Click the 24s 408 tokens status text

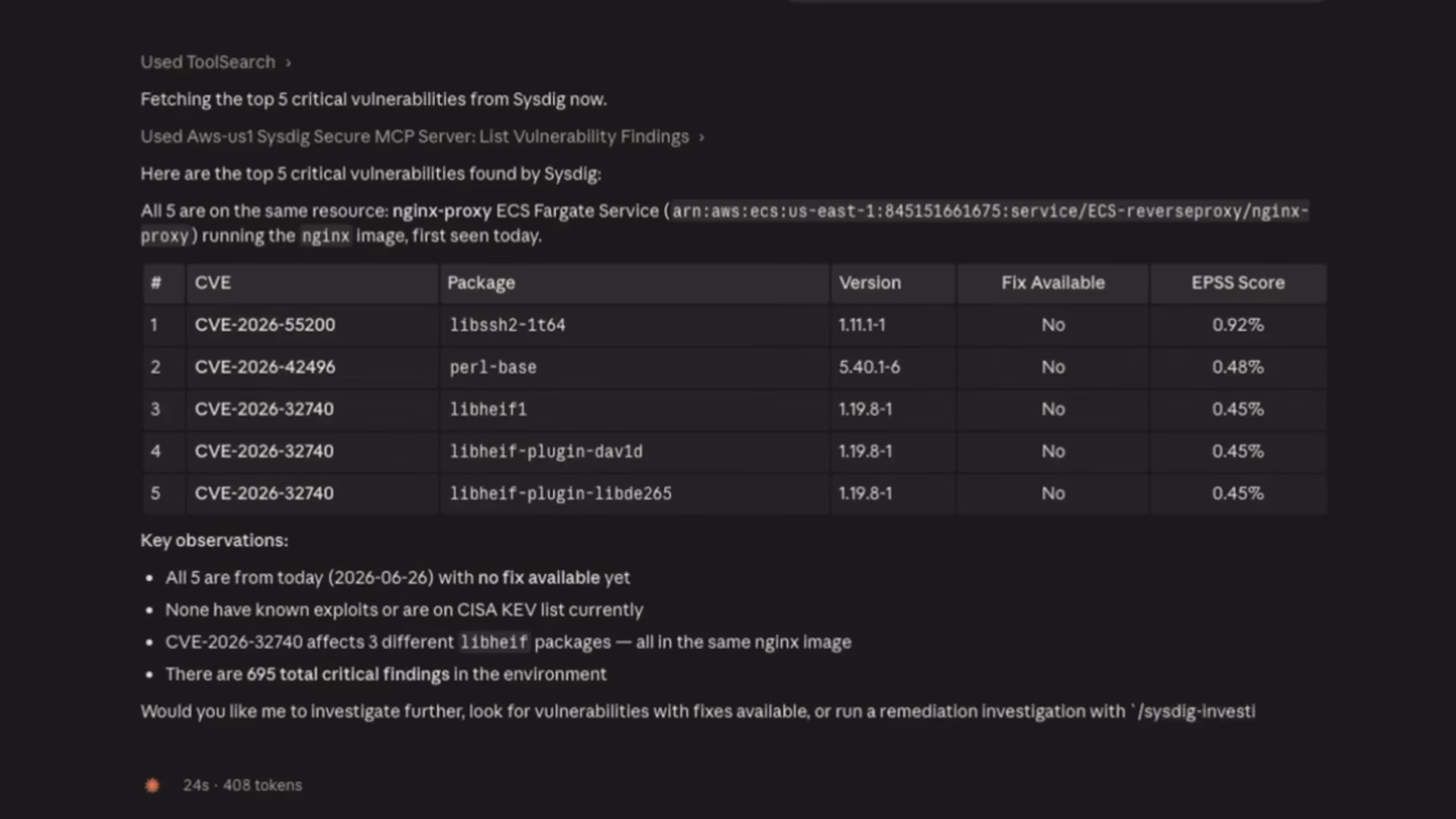242,786
